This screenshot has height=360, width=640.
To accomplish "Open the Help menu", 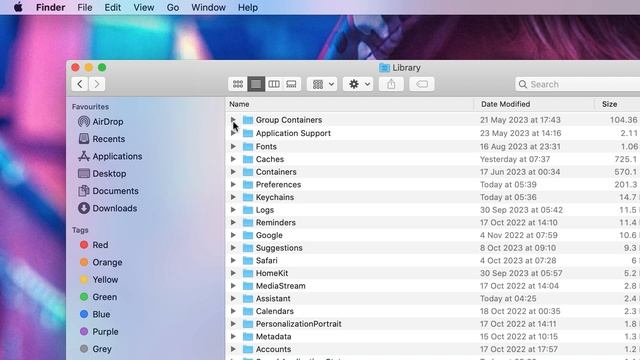I will (248, 7).
